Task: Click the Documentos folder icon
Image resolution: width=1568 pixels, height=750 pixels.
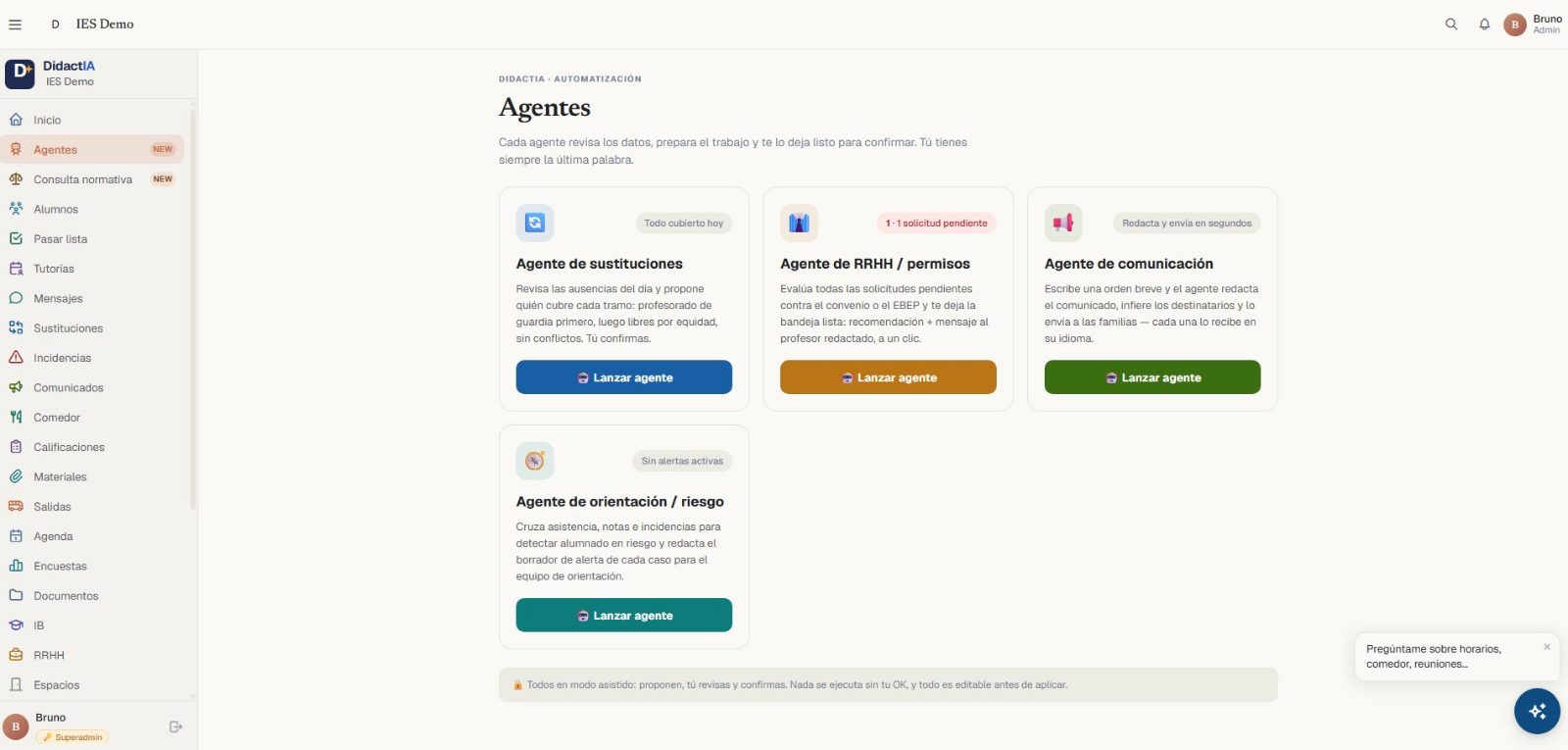Action: (16, 595)
